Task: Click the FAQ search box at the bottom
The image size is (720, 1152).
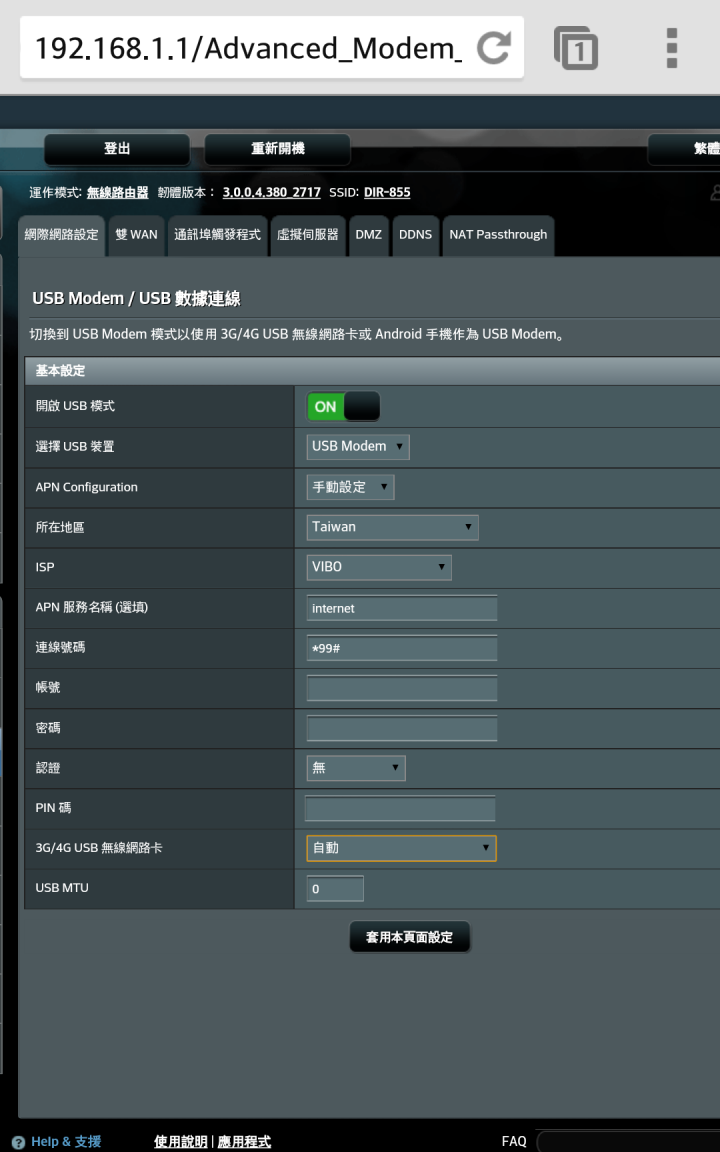Action: click(629, 1142)
